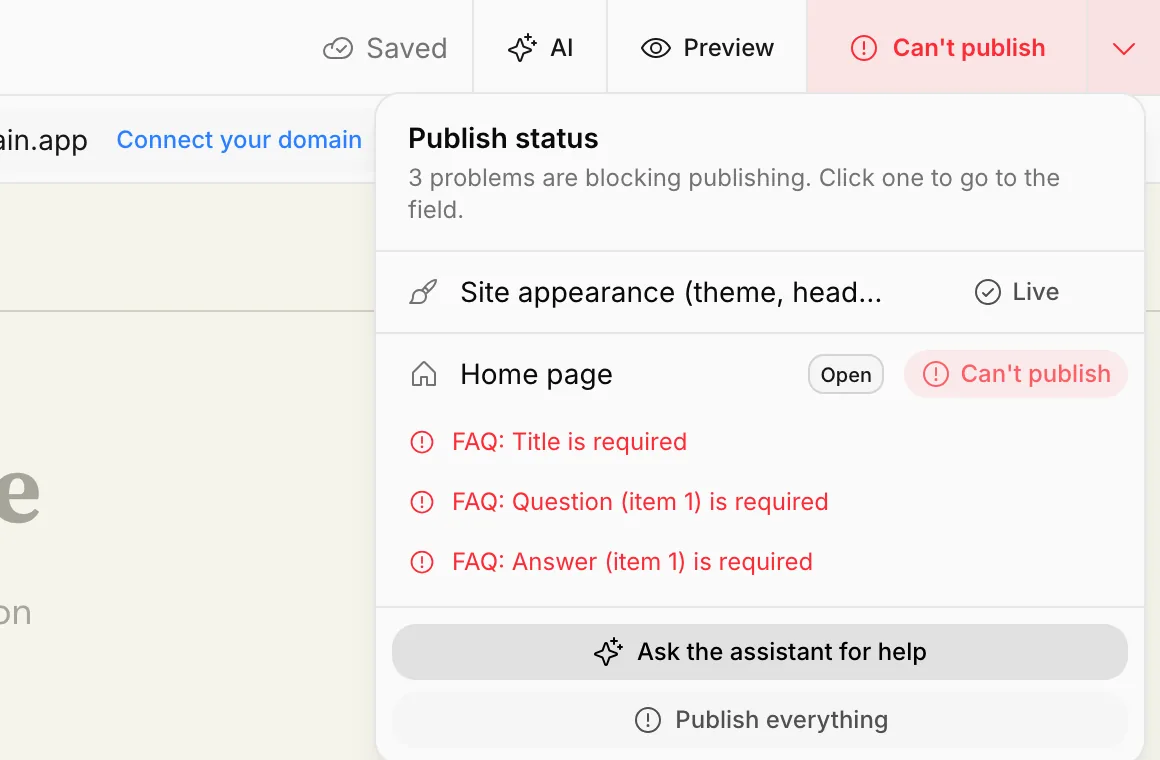Screen dimensions: 1160x760
Task: Click the brush icon beside Site appearance
Action: (423, 292)
